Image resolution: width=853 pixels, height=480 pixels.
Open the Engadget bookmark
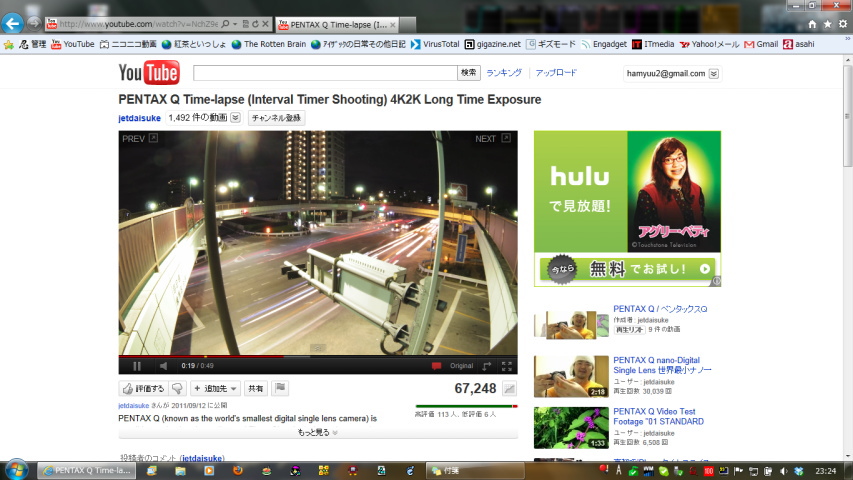(x=604, y=44)
